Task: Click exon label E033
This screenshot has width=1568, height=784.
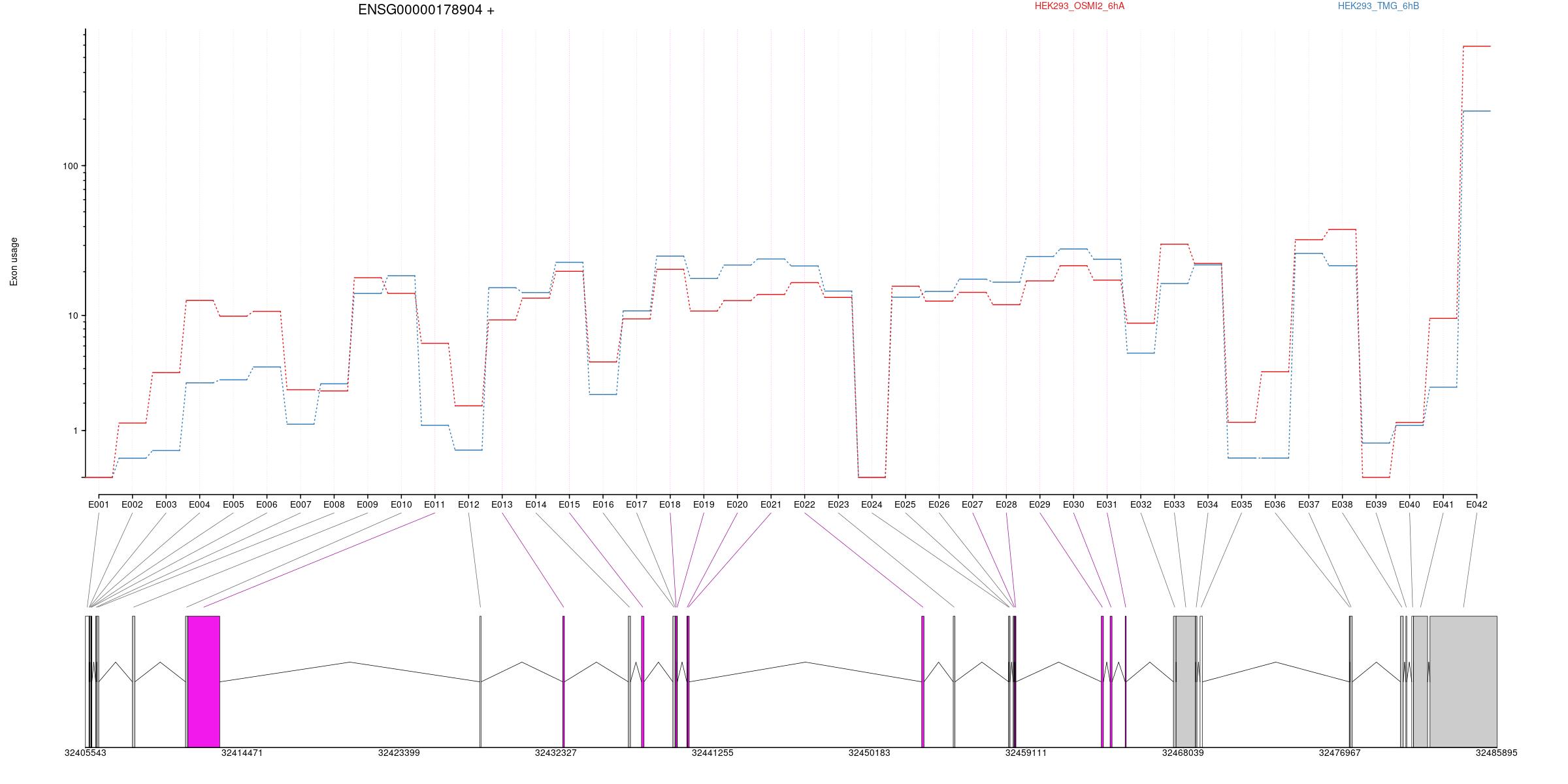Action: click(x=1174, y=504)
